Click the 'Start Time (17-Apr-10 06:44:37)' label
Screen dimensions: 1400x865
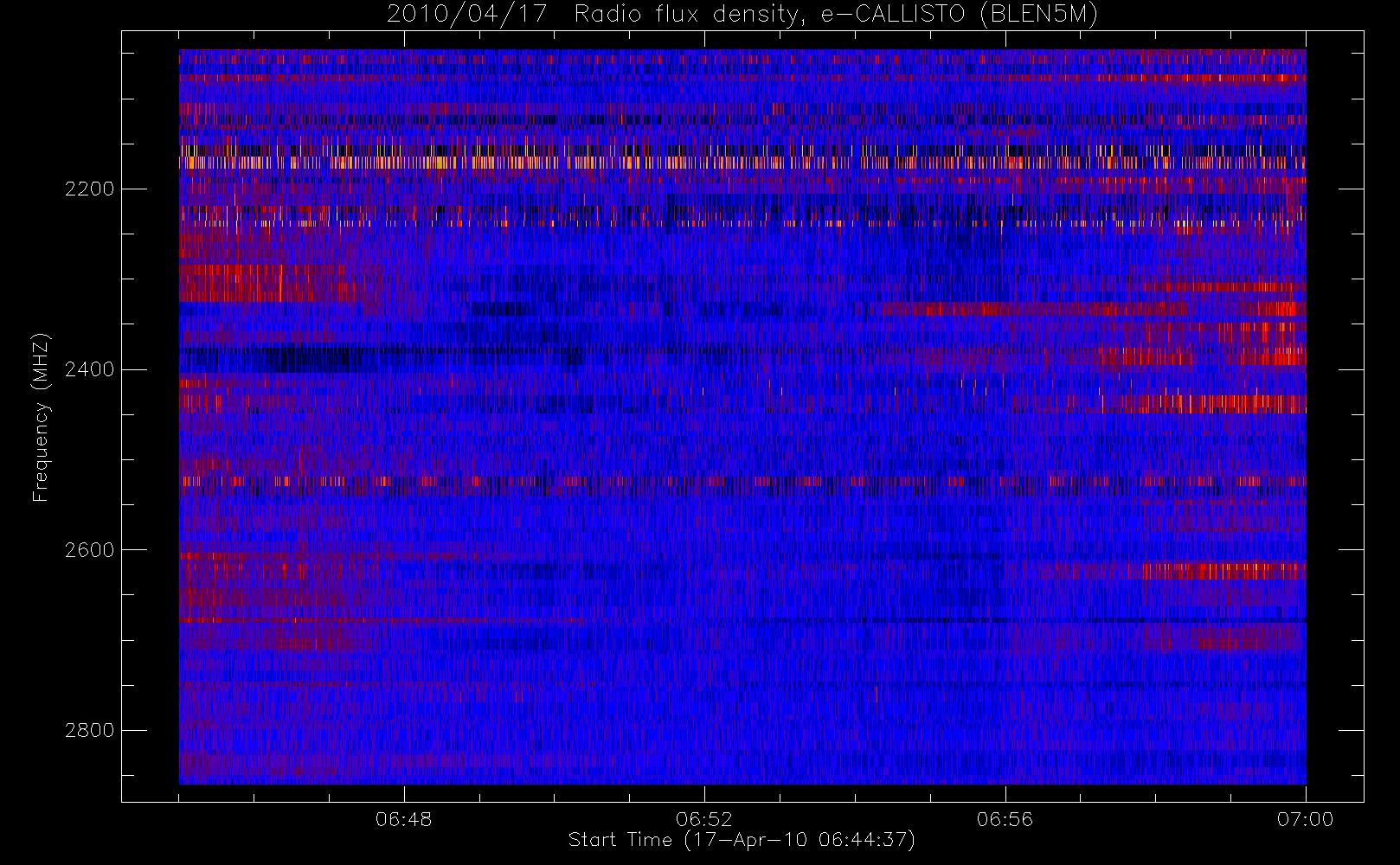742,840
